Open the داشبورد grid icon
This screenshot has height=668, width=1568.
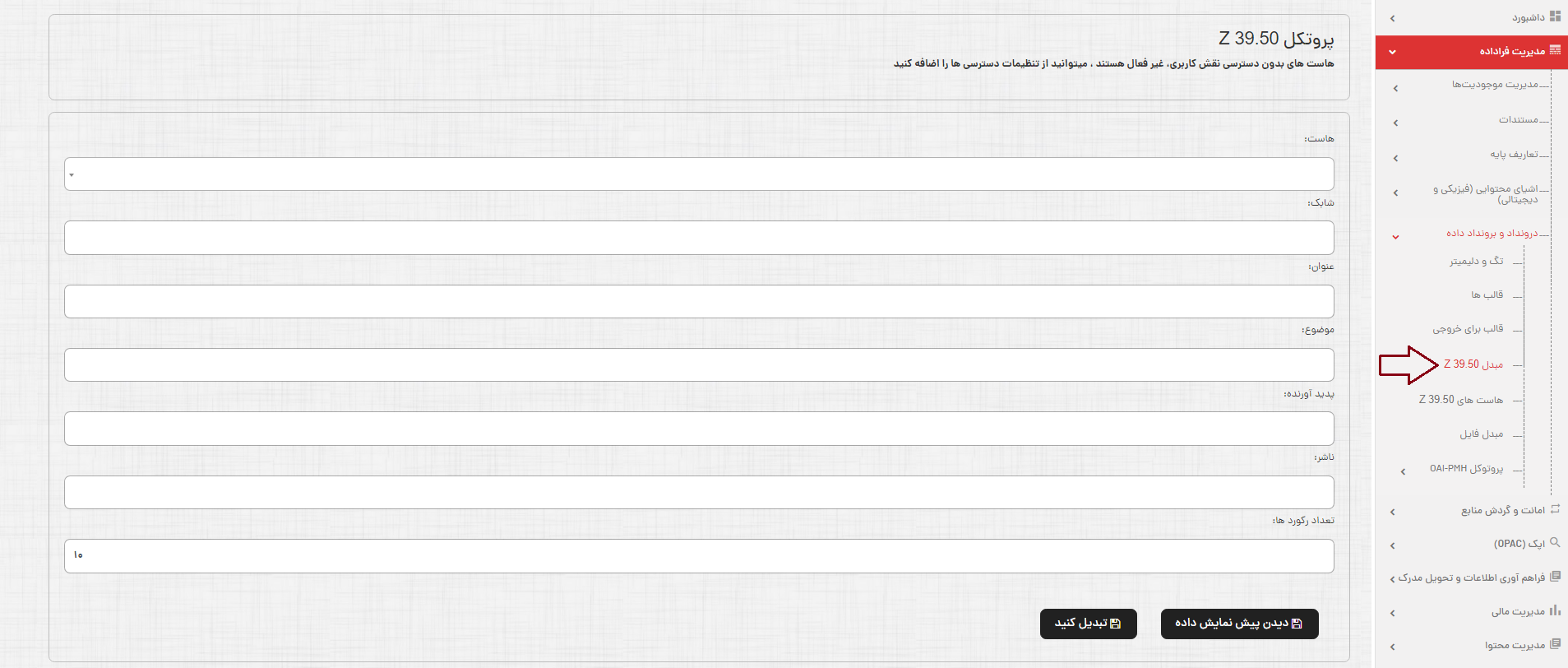[1556, 16]
